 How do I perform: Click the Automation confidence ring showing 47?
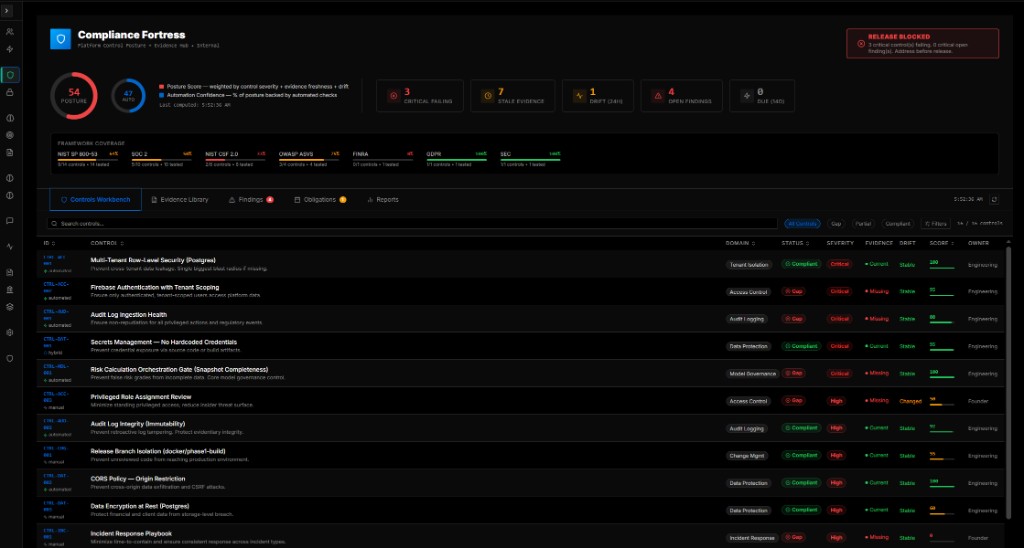pyautogui.click(x=128, y=95)
